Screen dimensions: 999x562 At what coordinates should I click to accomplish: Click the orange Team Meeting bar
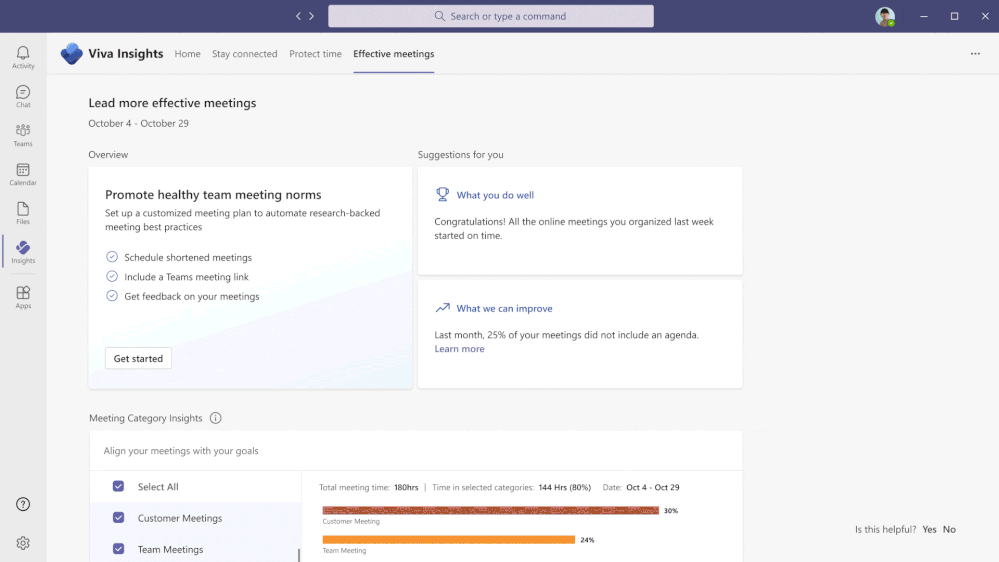449,540
